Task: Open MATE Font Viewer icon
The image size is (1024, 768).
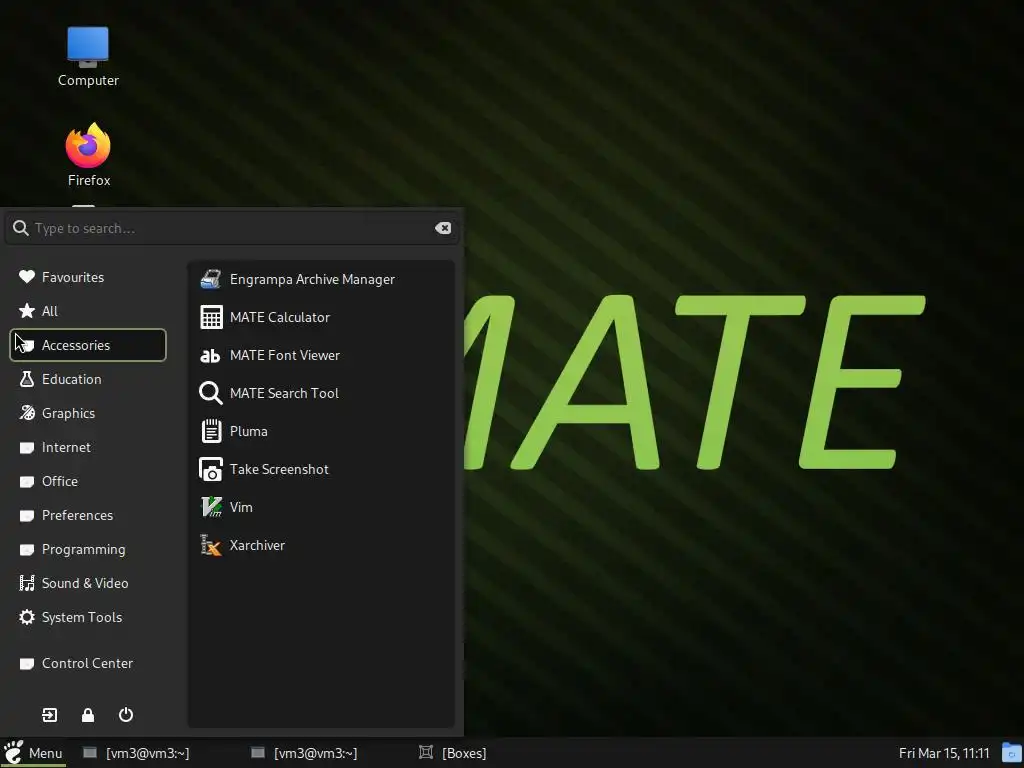Action: (210, 355)
